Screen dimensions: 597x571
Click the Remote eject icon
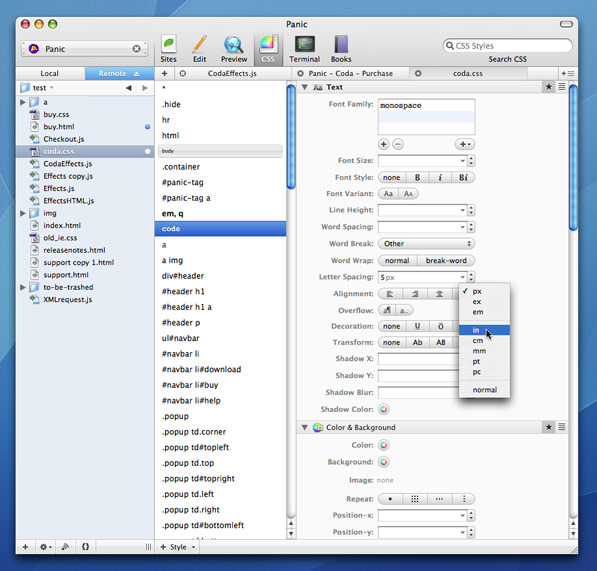coord(136,74)
